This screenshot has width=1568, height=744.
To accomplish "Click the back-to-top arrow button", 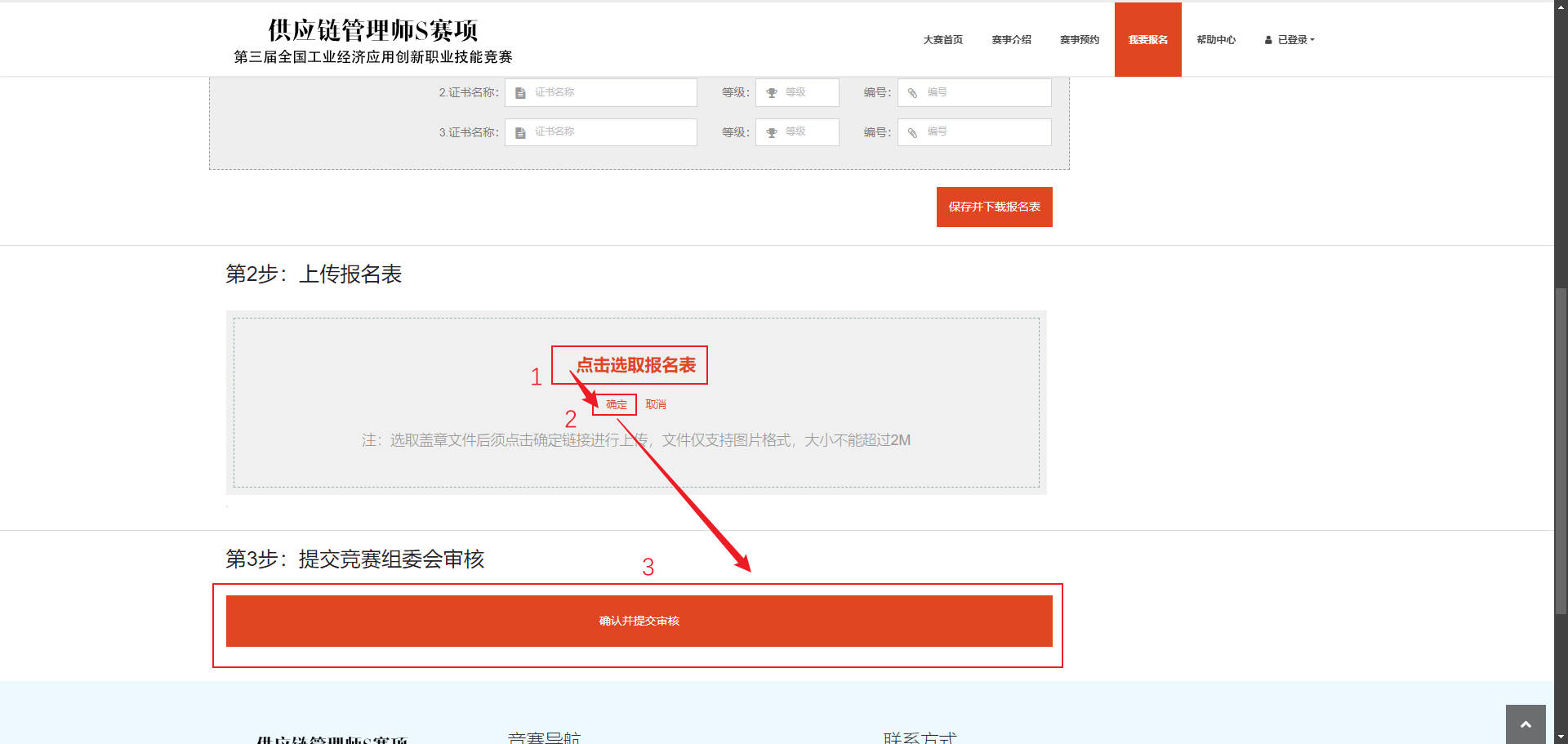I will (1526, 724).
